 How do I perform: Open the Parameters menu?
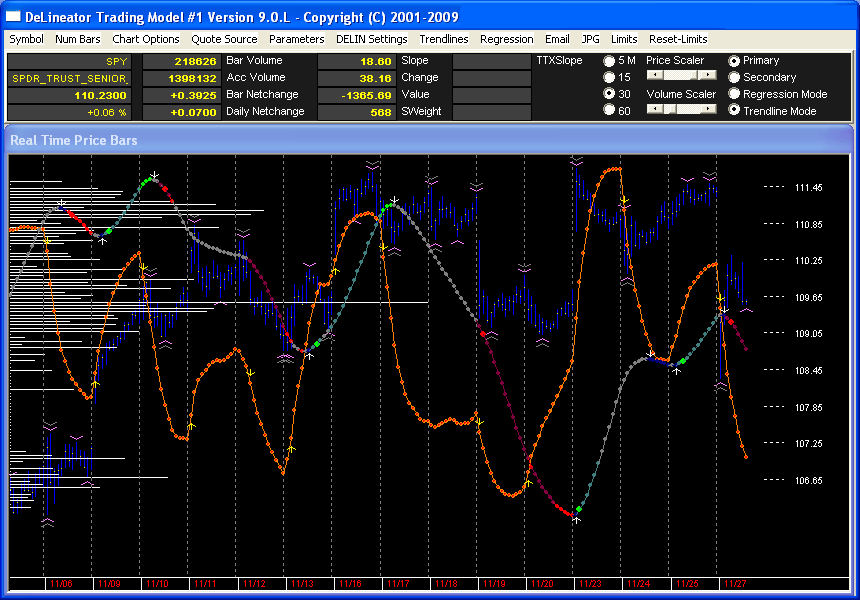(297, 39)
